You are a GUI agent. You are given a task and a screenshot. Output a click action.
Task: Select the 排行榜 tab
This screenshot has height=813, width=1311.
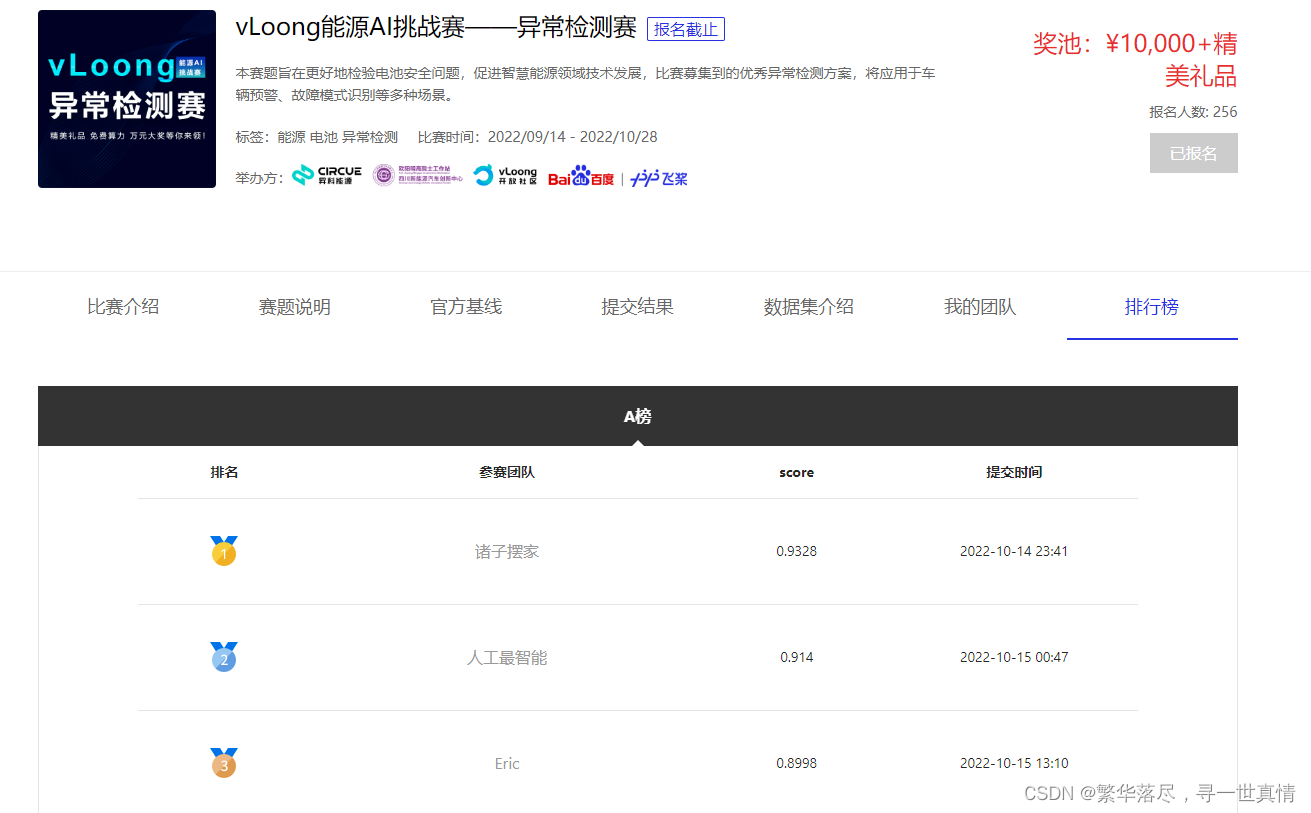point(1152,307)
